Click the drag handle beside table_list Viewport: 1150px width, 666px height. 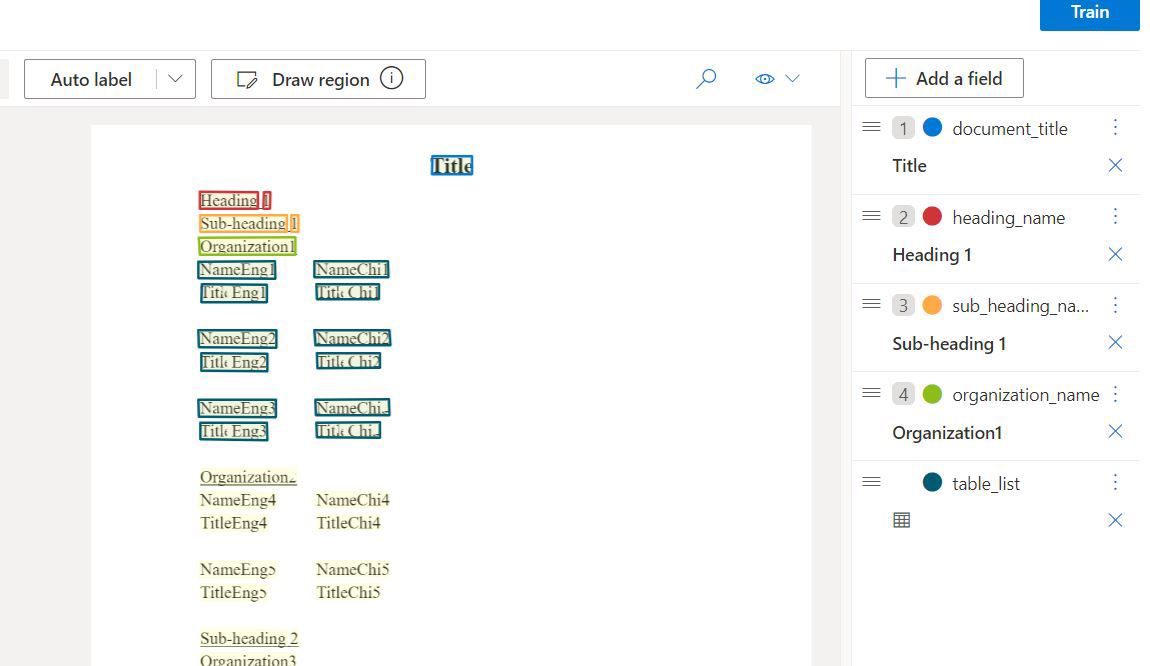point(871,482)
